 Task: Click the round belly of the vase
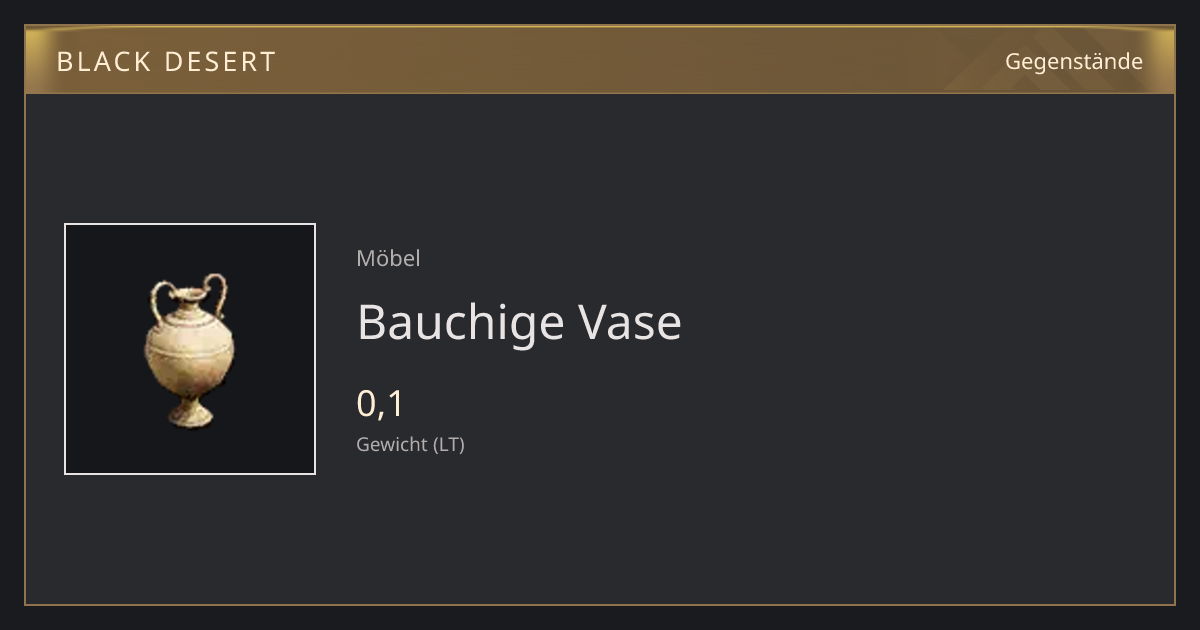click(189, 355)
